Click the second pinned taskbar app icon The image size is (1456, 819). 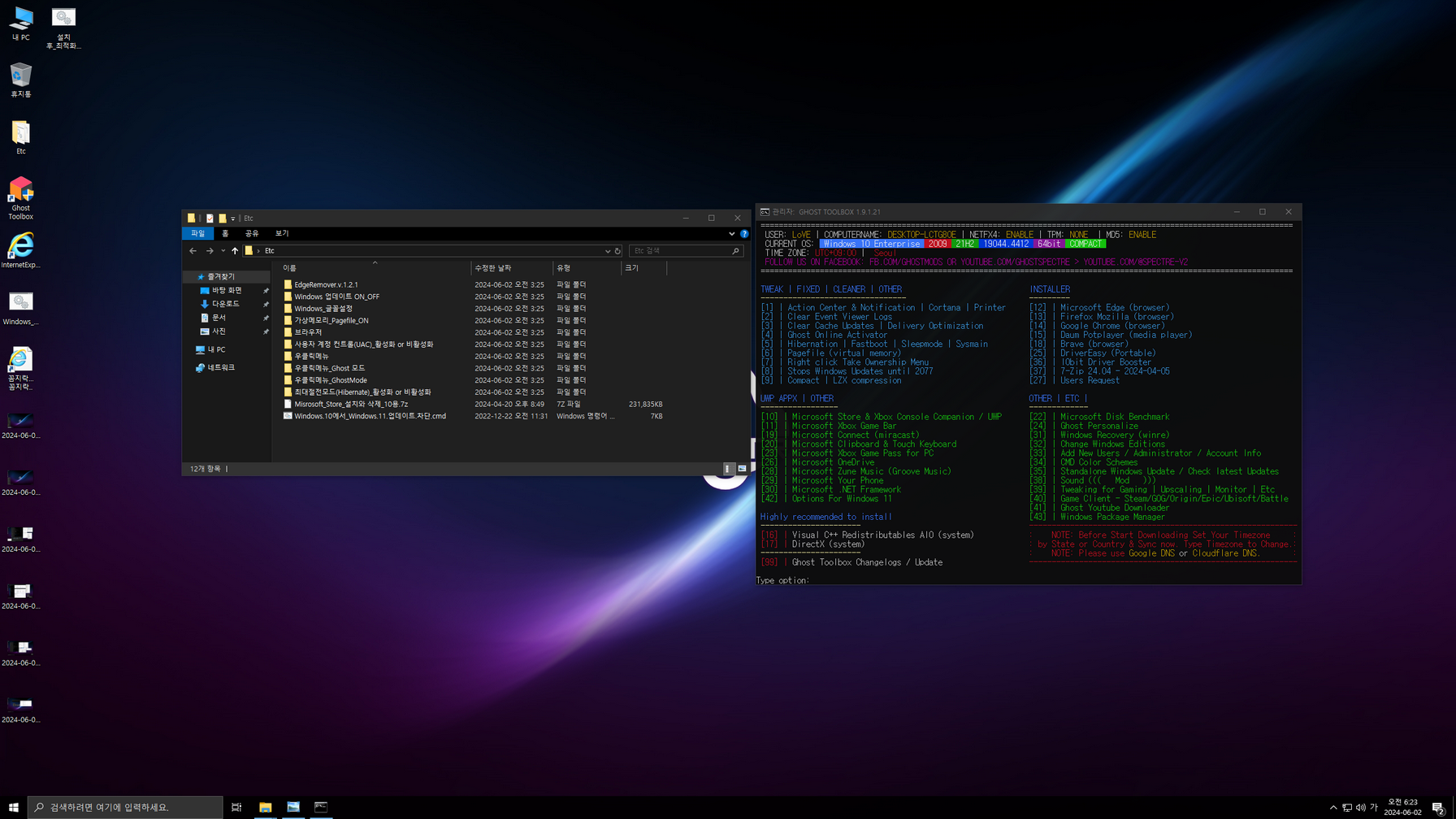tap(293, 807)
